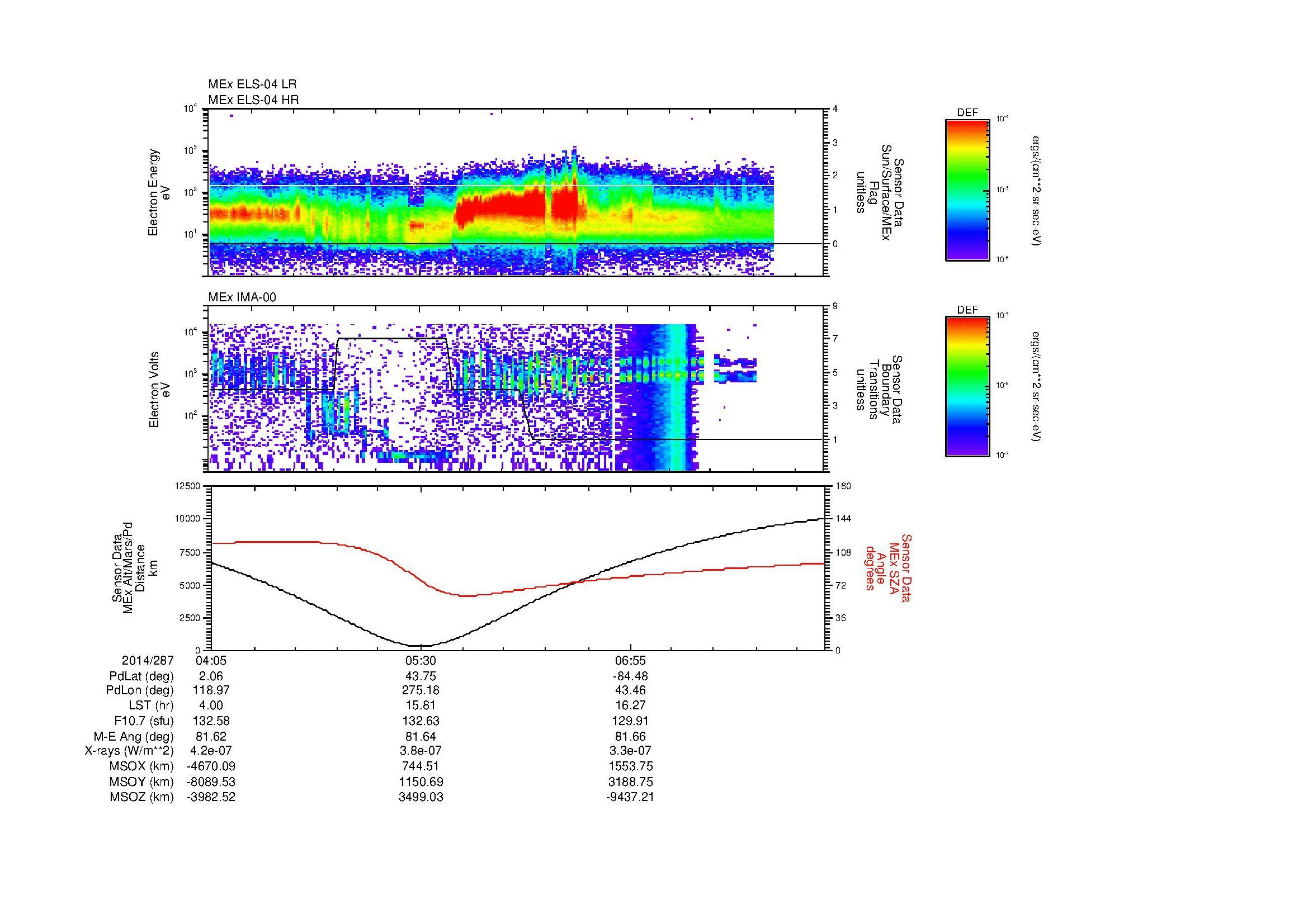The width and height of the screenshot is (1308, 924).
Task: Click the LST value '15.81'
Action: coord(421,706)
